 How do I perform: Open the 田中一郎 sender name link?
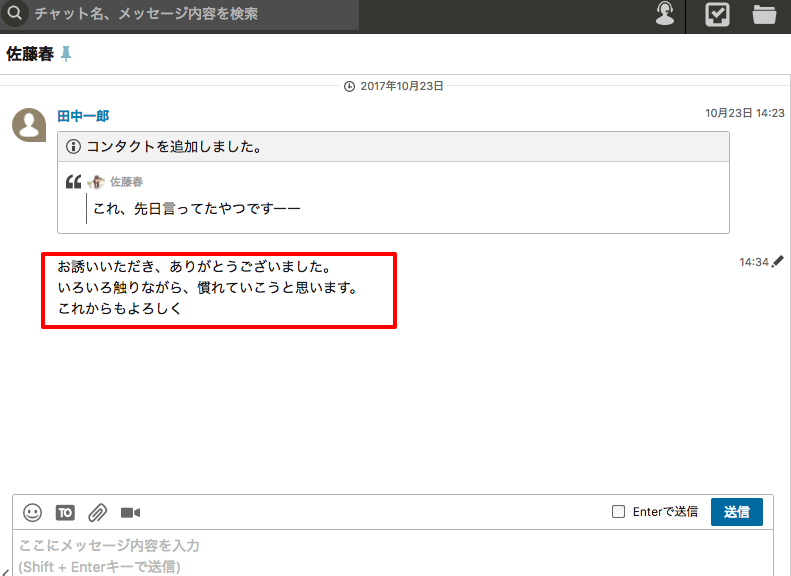(x=83, y=117)
